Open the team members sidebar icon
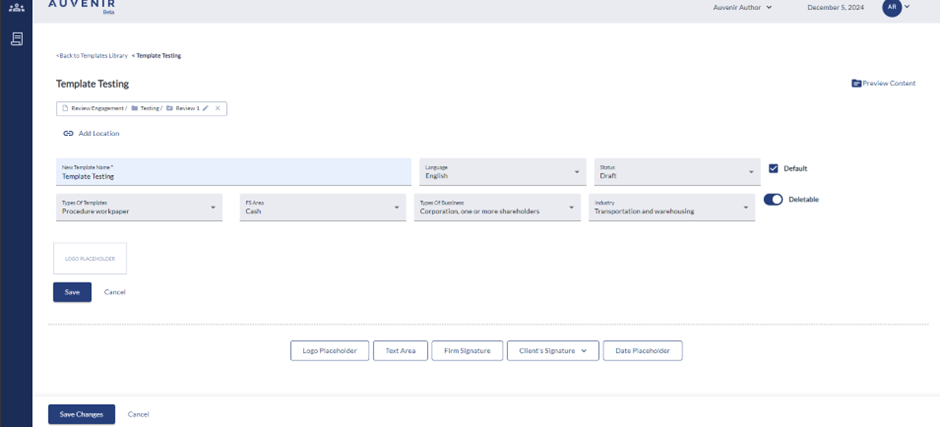Image resolution: width=940 pixels, height=427 pixels. (16, 8)
